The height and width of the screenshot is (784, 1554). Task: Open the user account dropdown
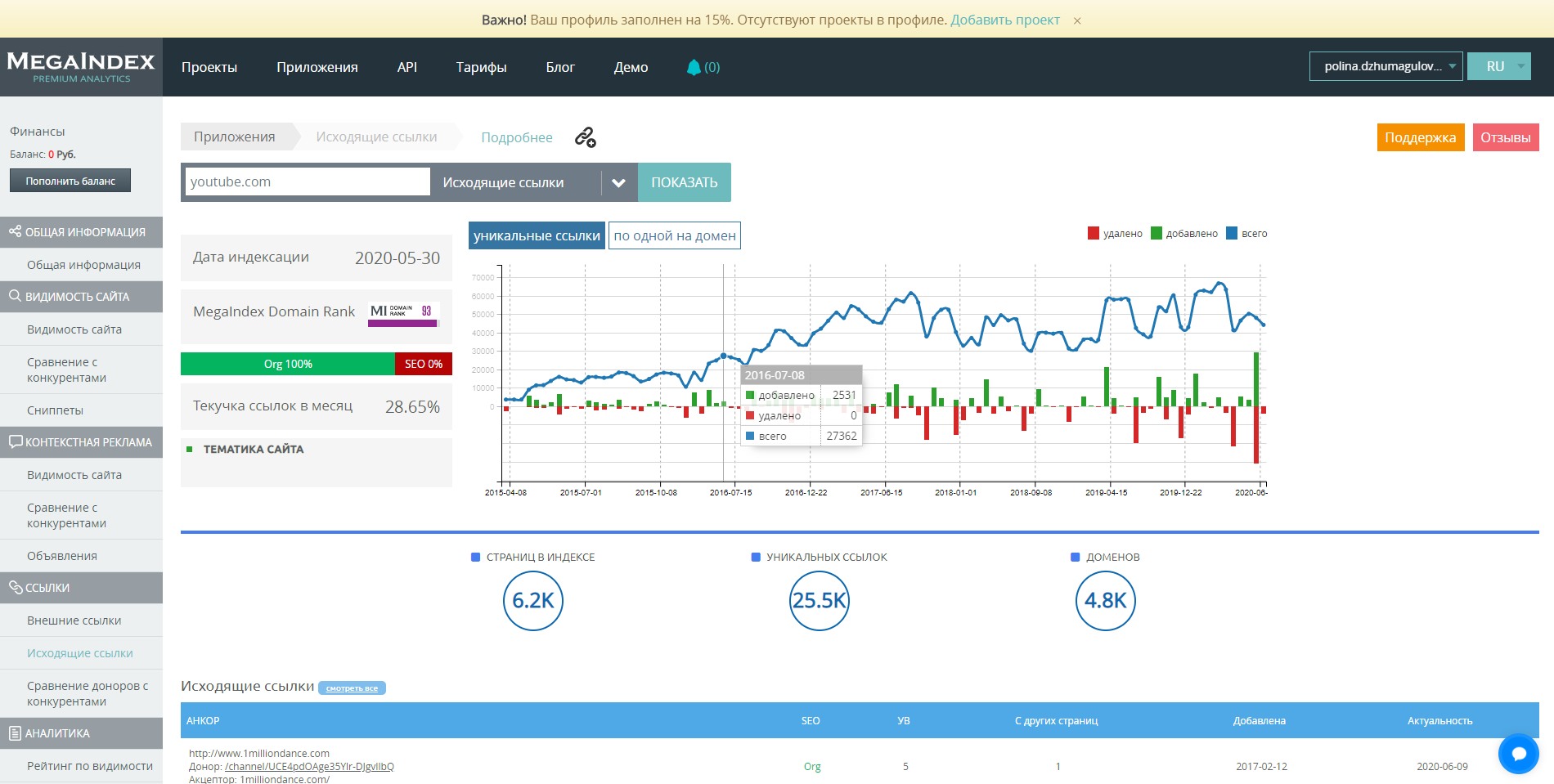(x=1386, y=66)
